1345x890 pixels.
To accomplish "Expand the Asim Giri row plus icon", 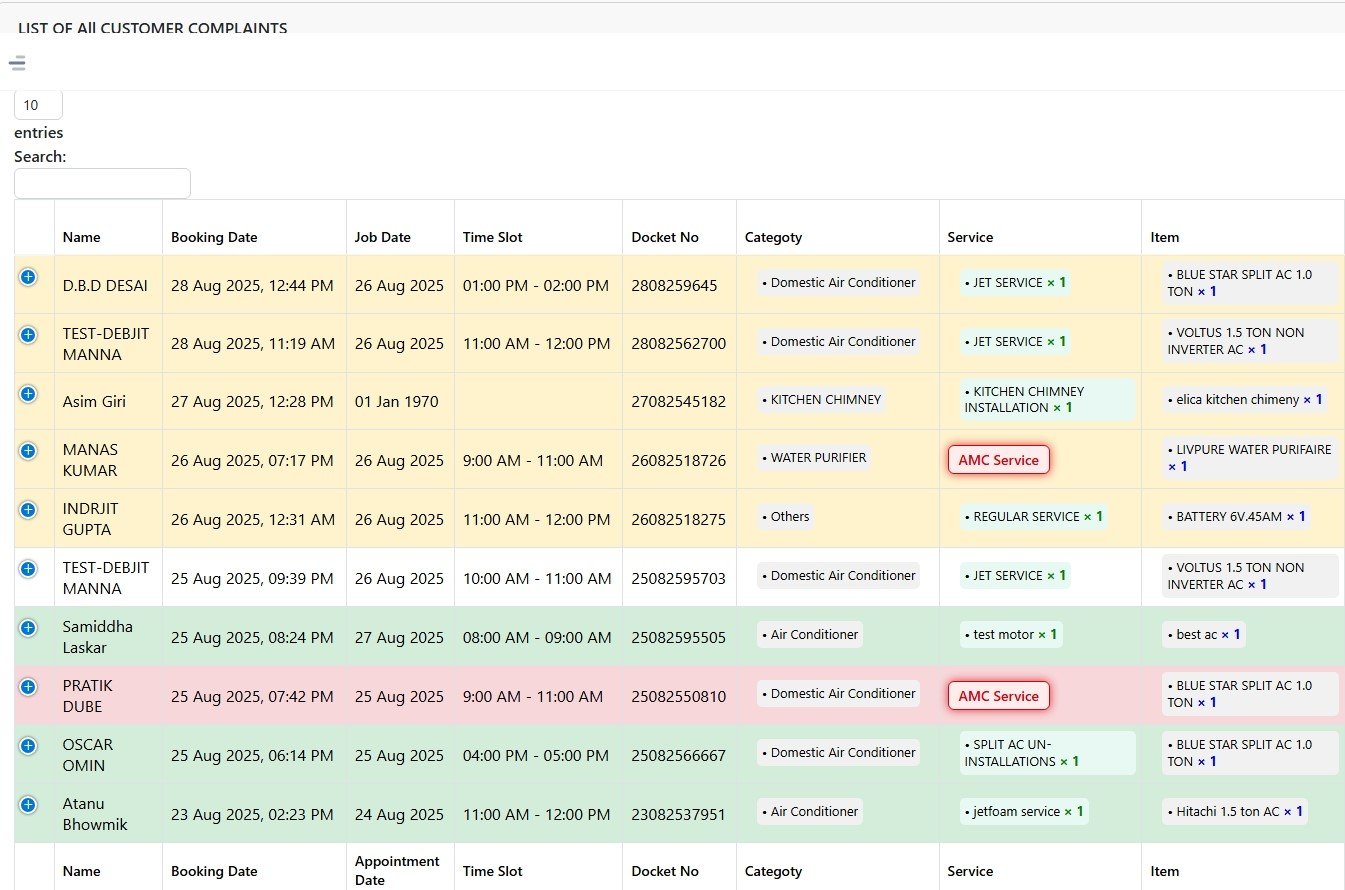I will [28, 394].
